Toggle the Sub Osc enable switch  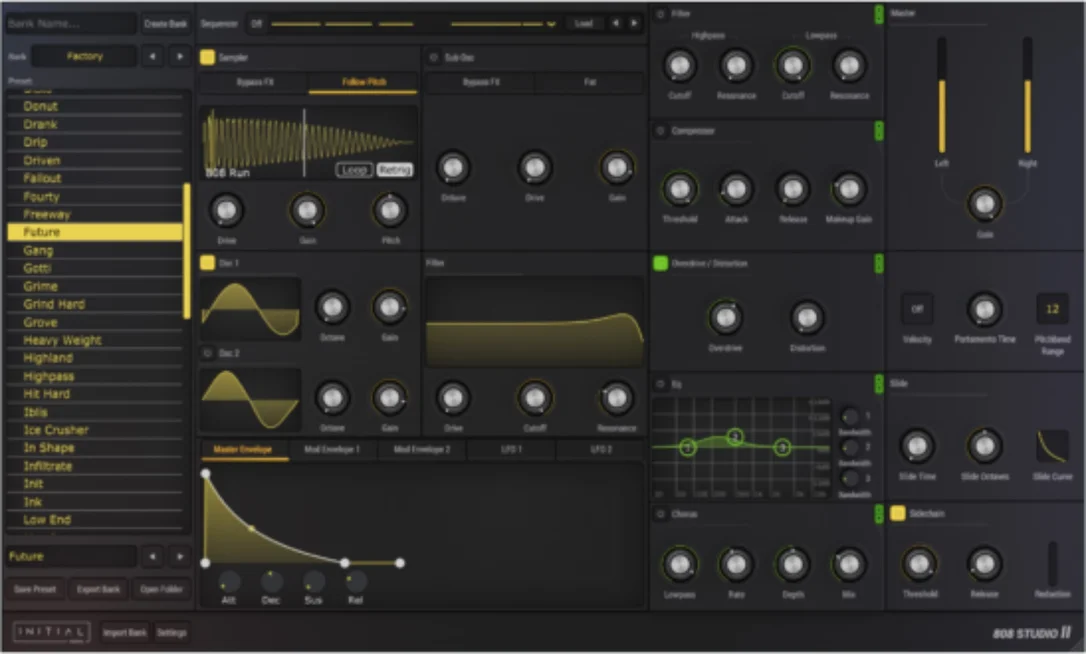coord(434,58)
